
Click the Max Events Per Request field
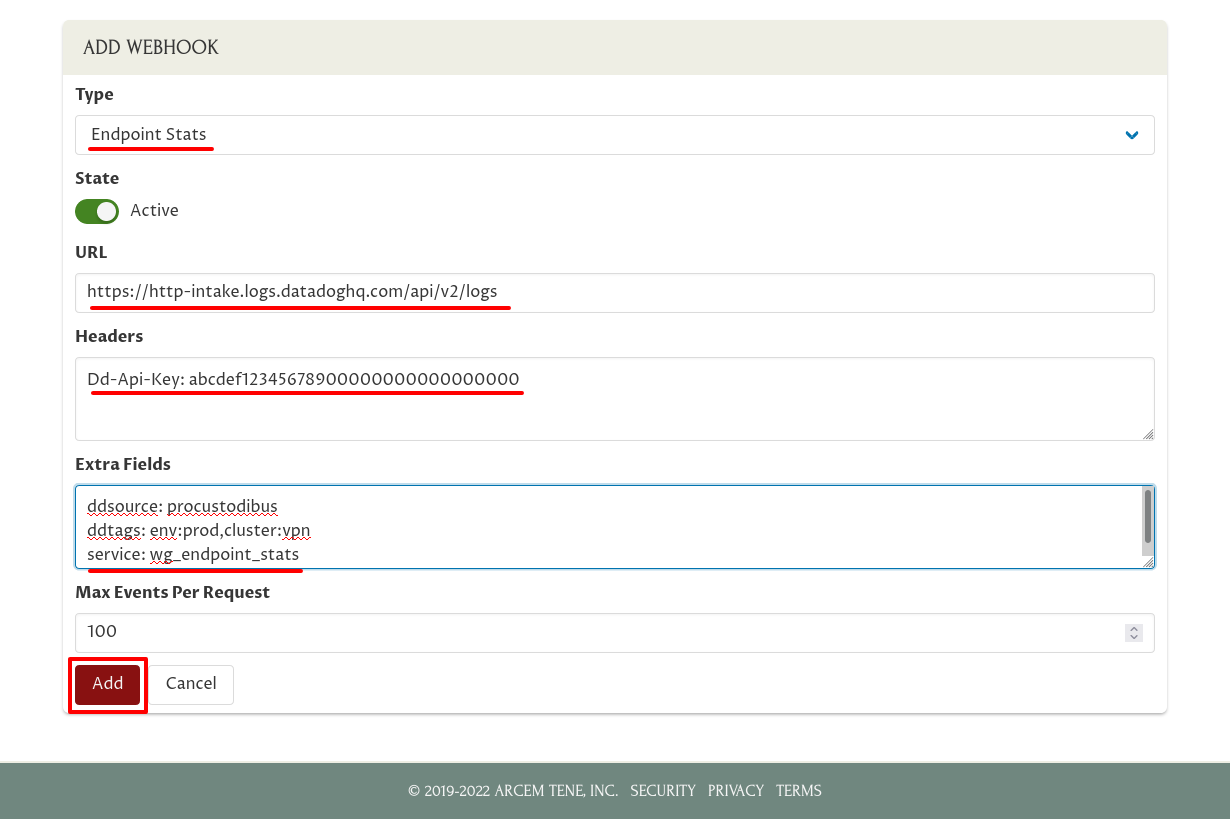pyautogui.click(x=614, y=633)
